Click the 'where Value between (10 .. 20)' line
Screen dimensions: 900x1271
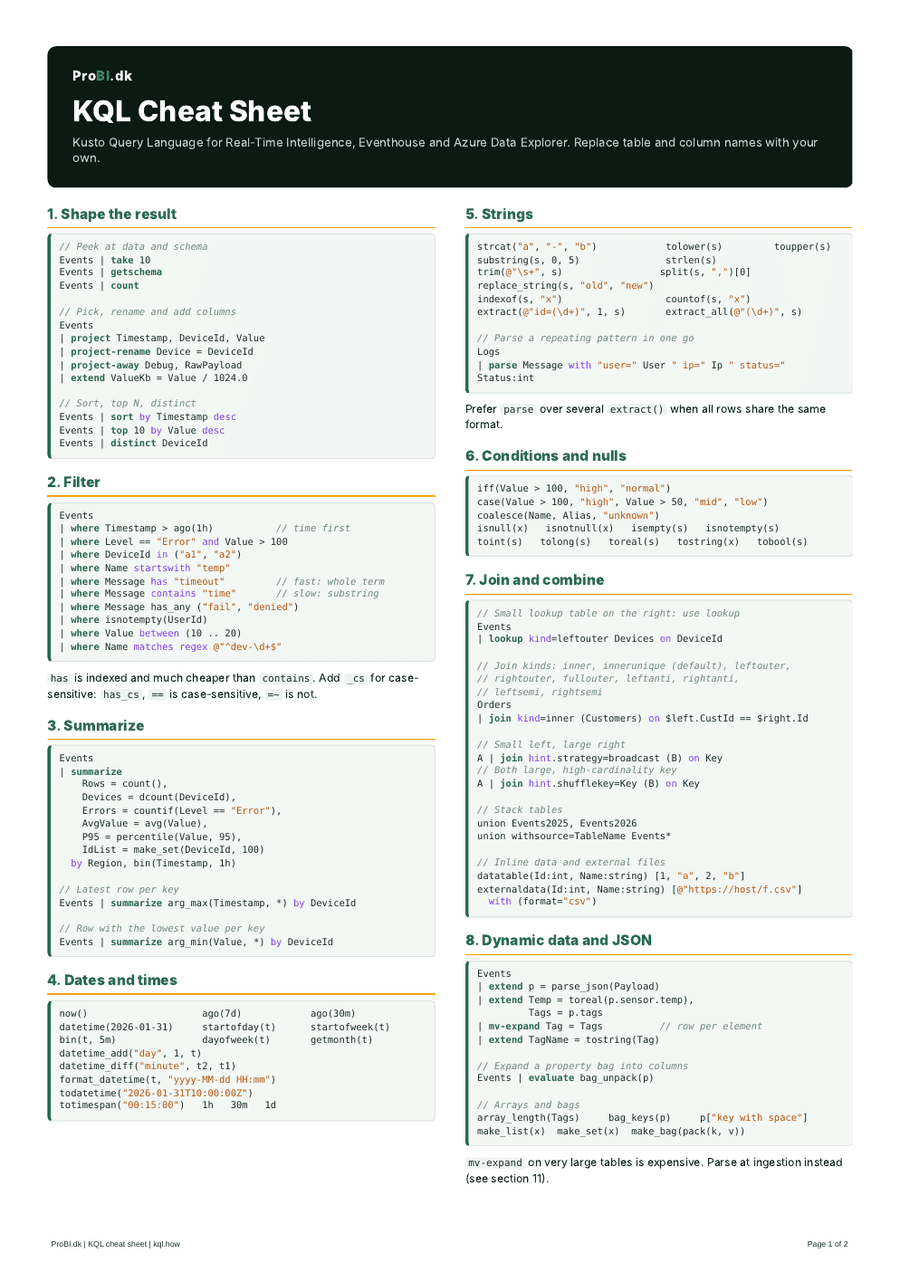point(151,633)
